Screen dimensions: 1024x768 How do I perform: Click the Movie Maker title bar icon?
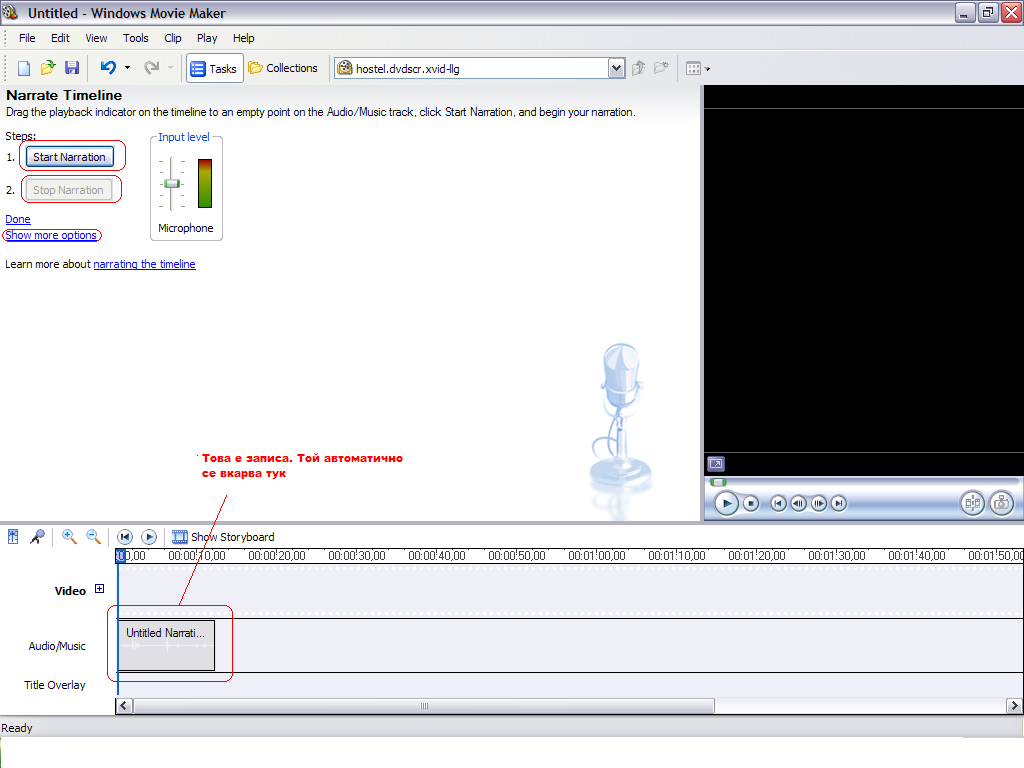point(10,12)
